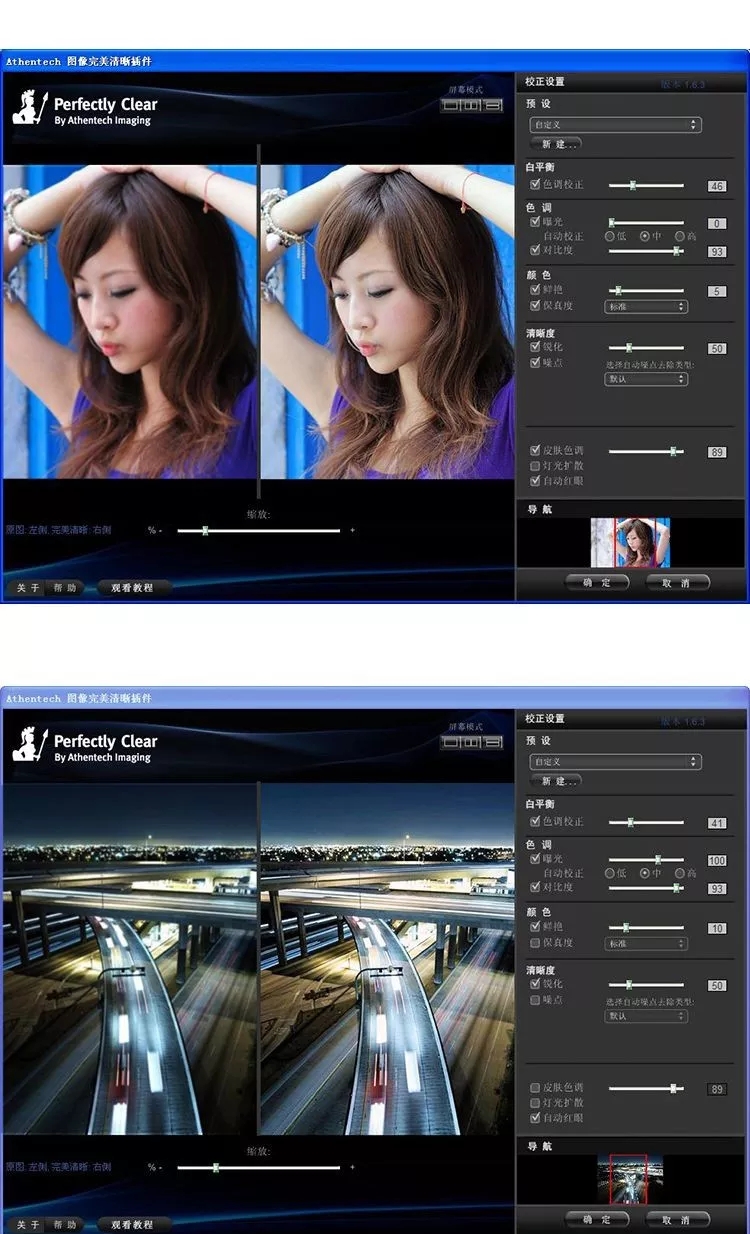
Task: Select 低 auto-correction radio in highway window
Action: [609, 873]
